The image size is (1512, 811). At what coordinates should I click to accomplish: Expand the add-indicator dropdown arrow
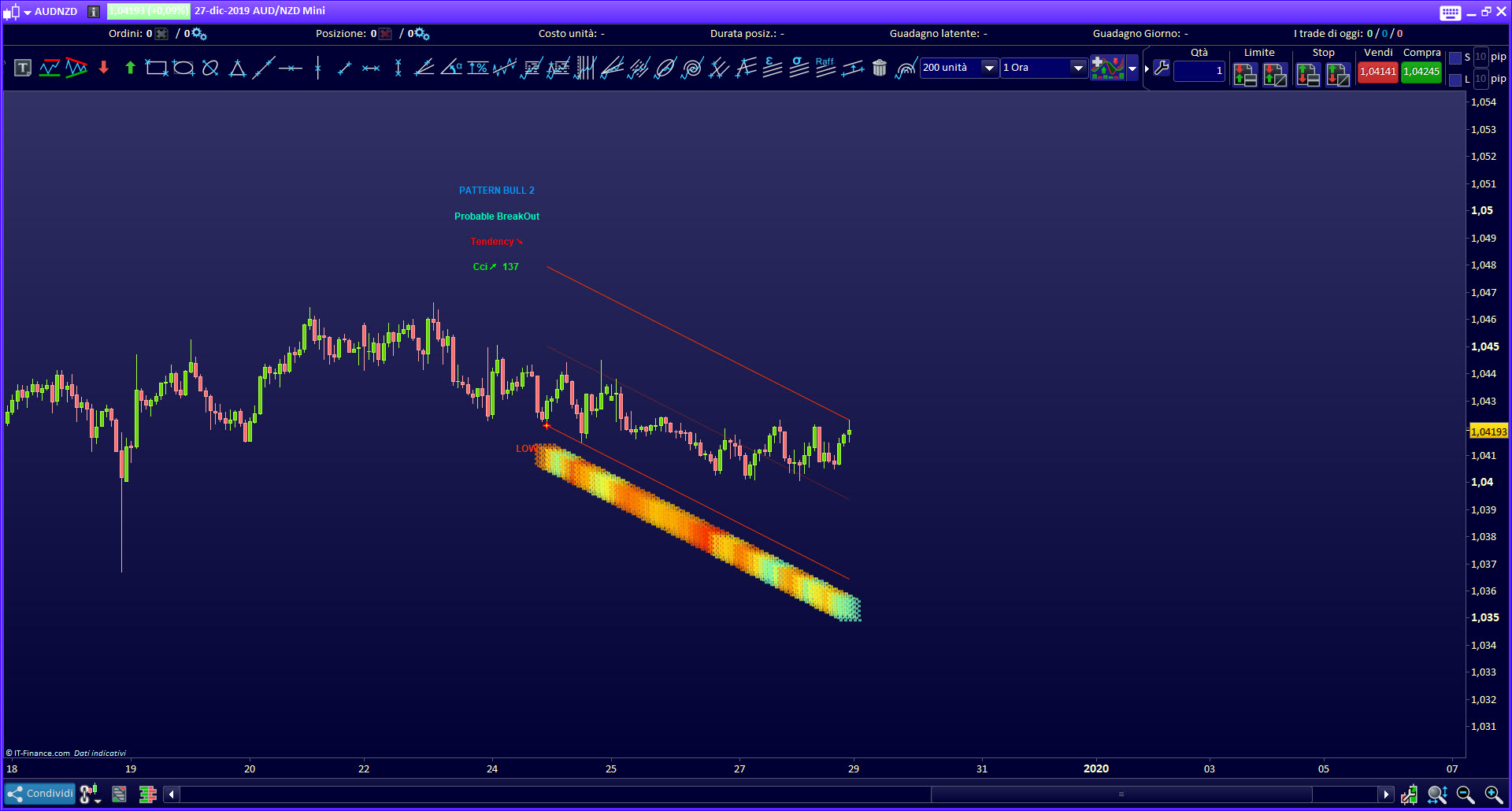tap(1133, 69)
